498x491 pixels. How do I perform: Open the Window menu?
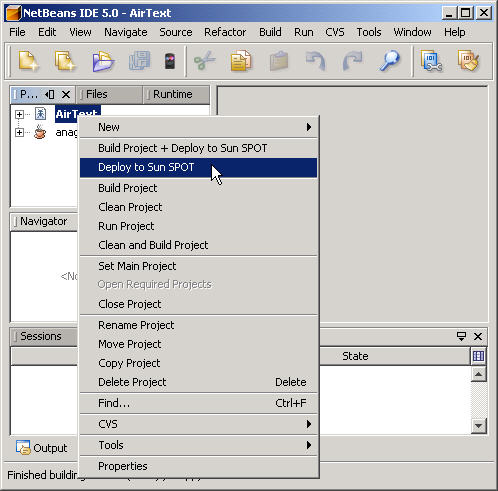pos(412,32)
